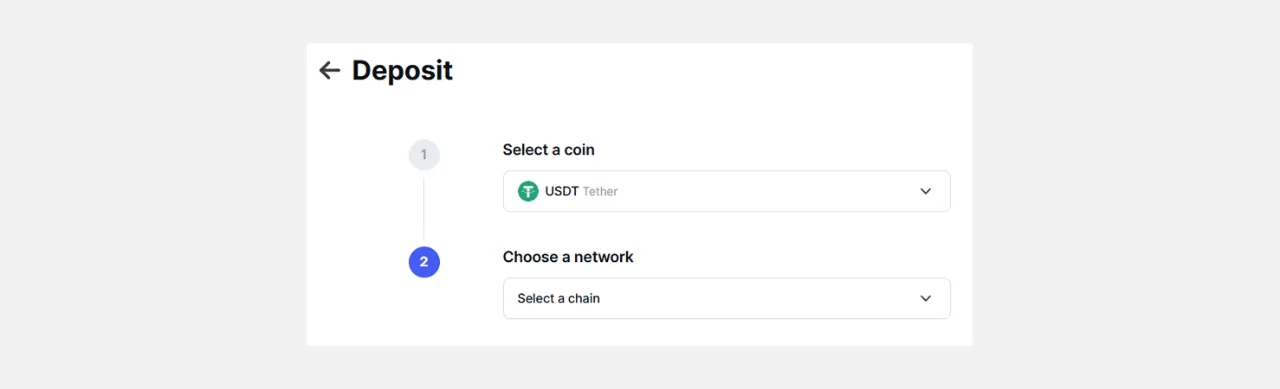Click the Deposit page heading
This screenshot has width=1280, height=389.
tap(402, 70)
